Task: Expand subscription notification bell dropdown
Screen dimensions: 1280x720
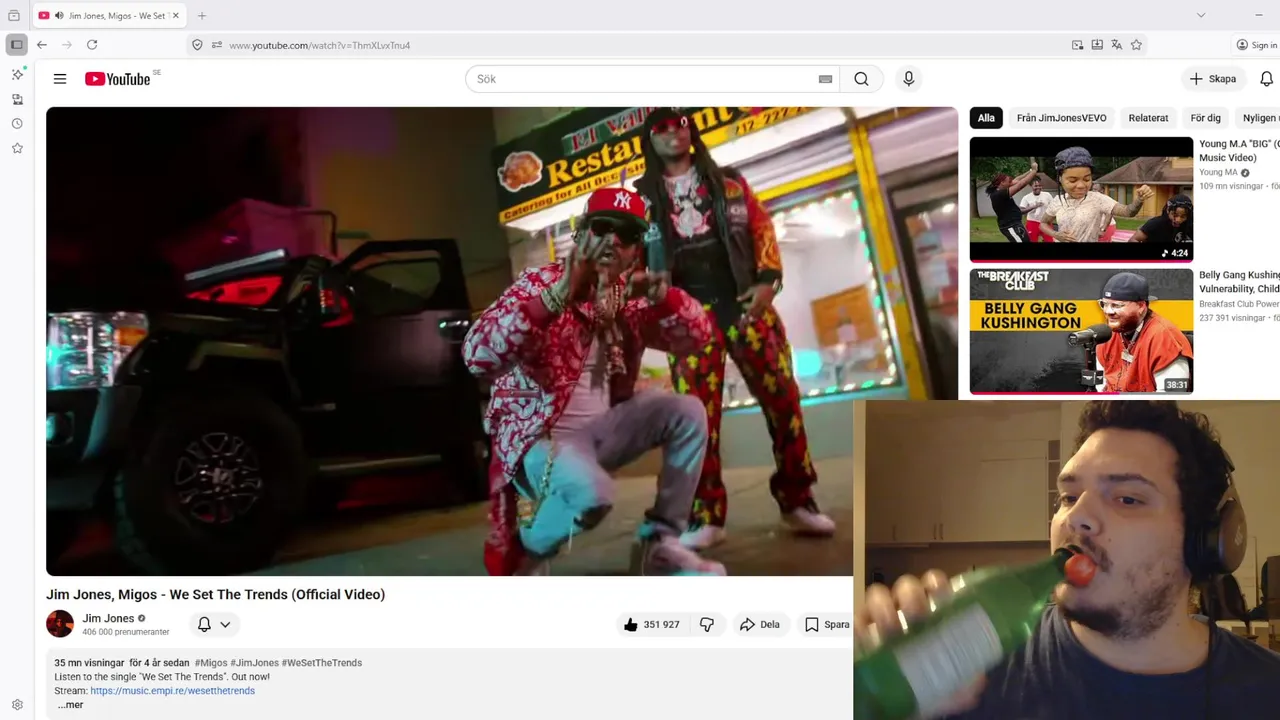Action: (x=214, y=624)
